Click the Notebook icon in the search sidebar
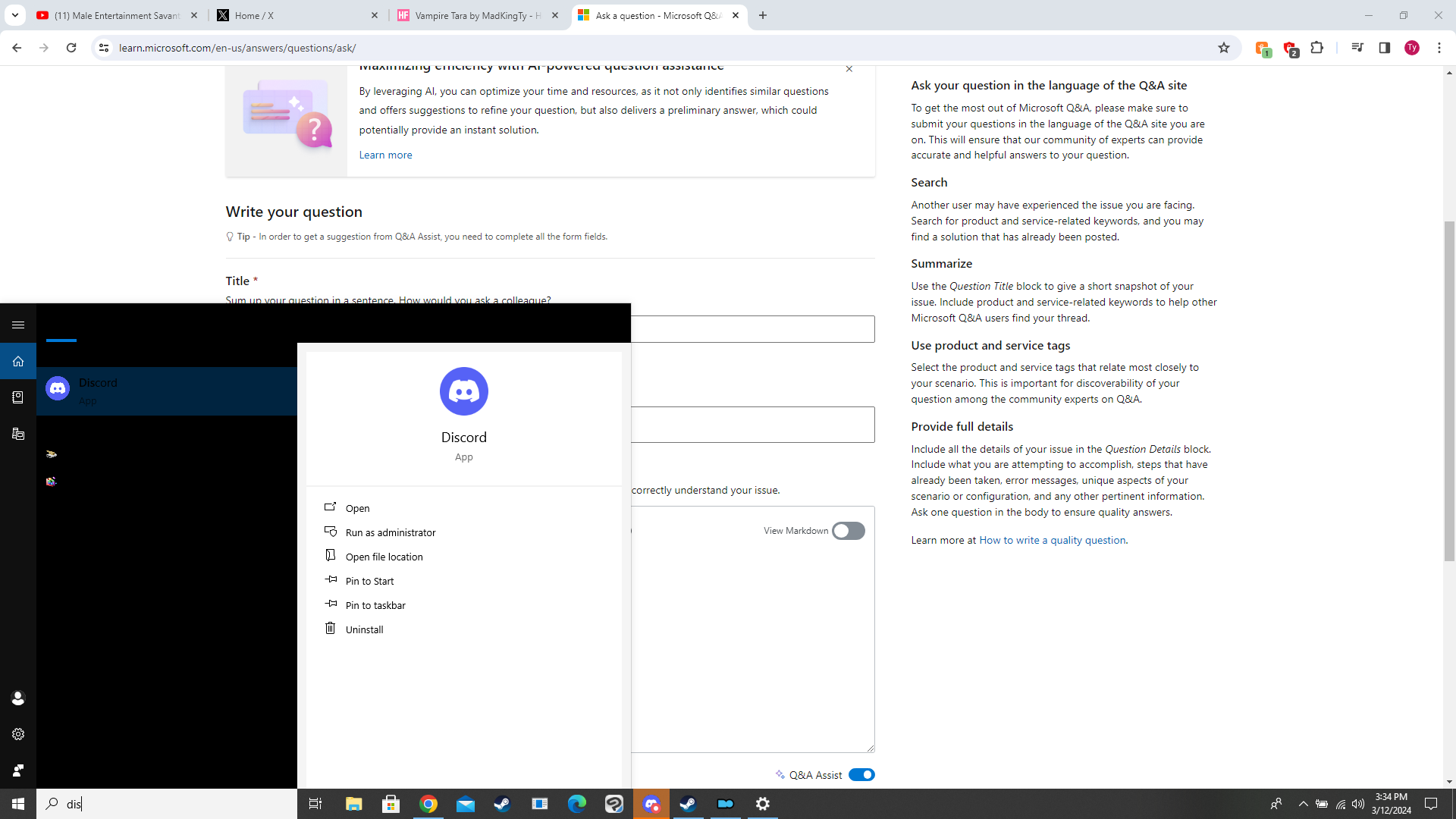This screenshot has width=1456, height=819. [x=18, y=397]
